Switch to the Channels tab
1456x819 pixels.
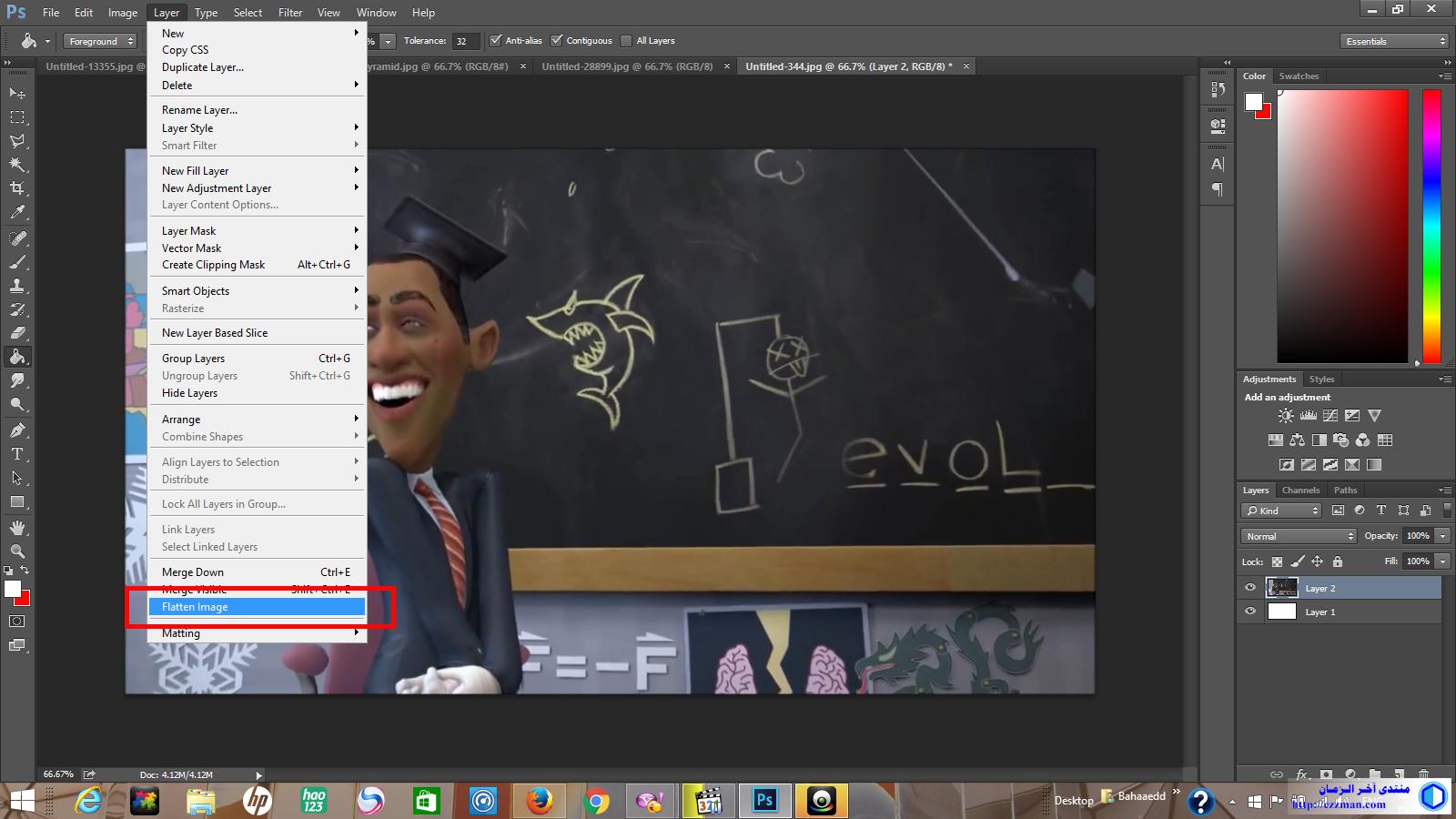[x=1299, y=490]
